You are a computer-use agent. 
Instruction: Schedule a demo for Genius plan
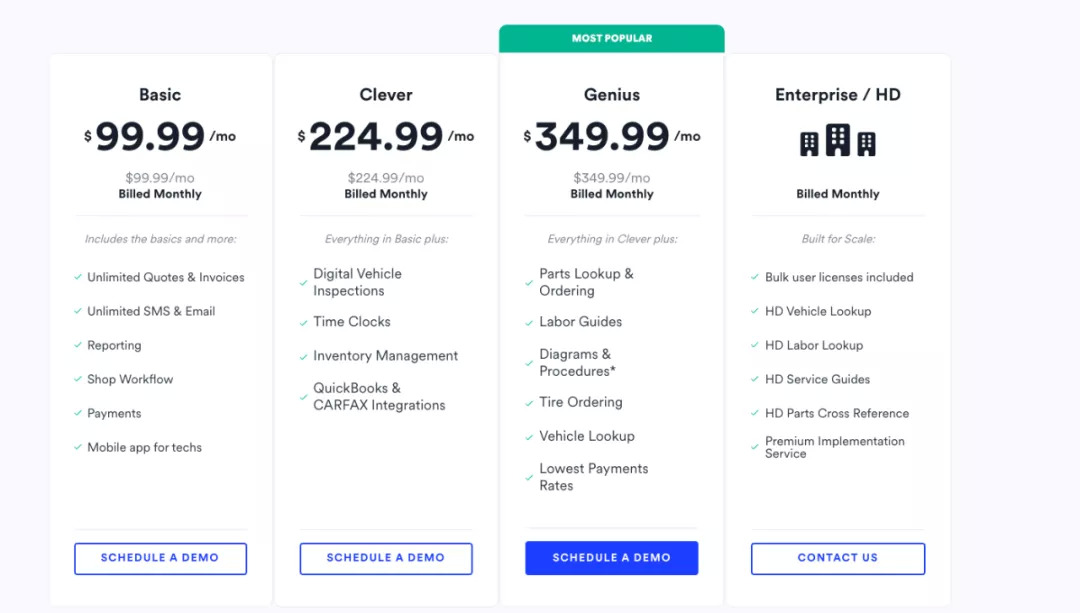(x=611, y=558)
